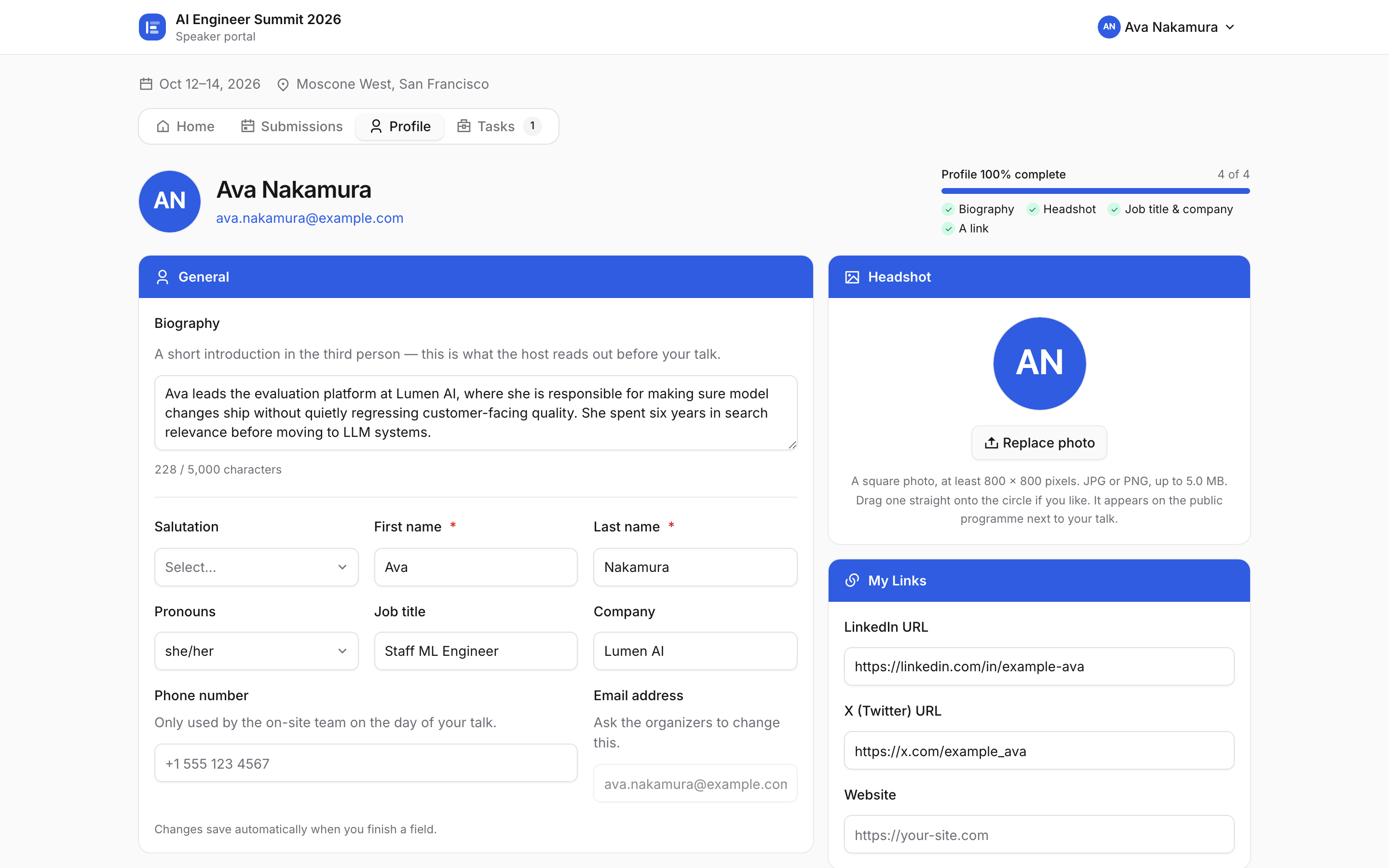The width and height of the screenshot is (1389, 868).
Task: Click the Website URL field
Action: 1039,835
